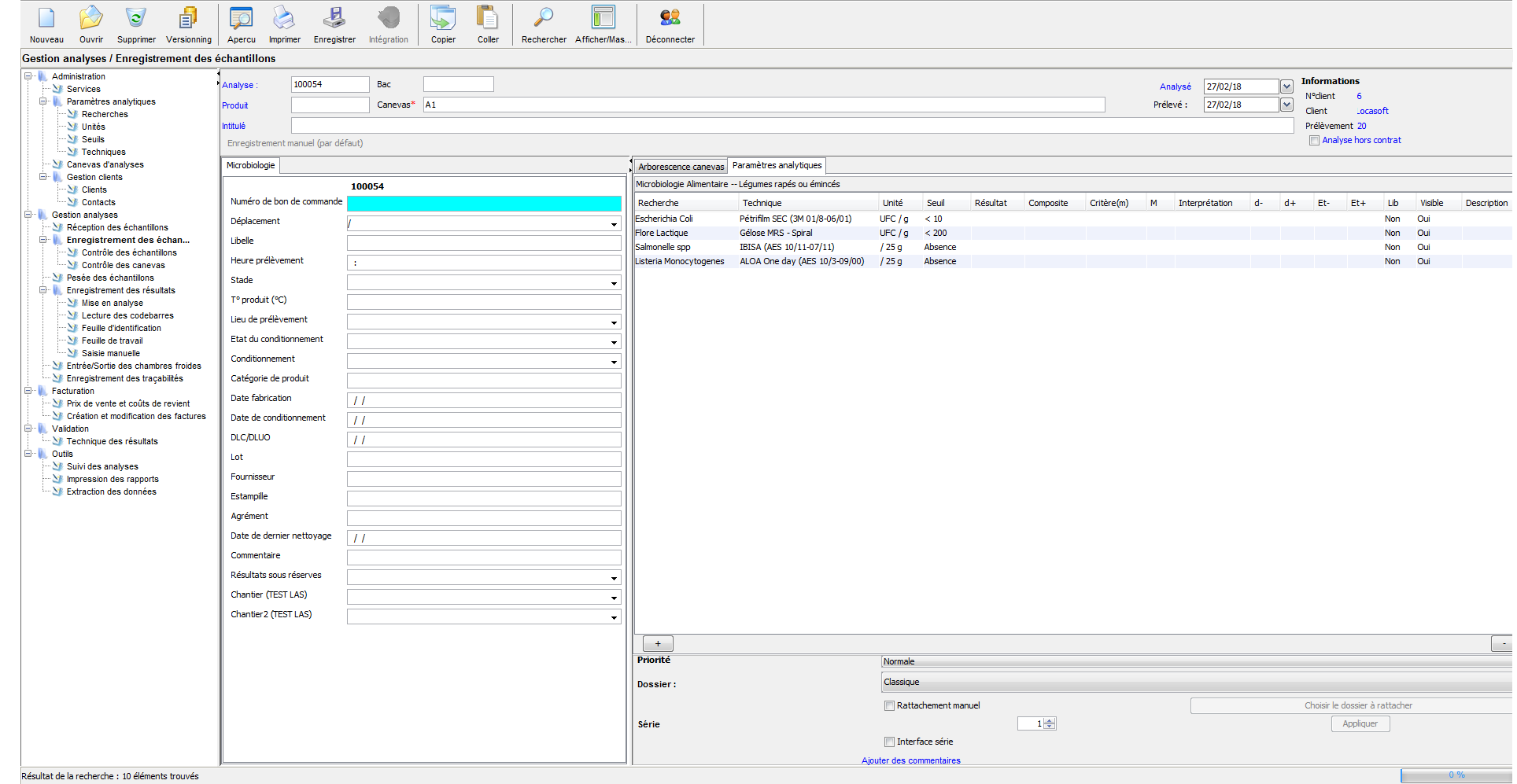Viewport: 1517px width, 784px height.
Task: Save with the Enregistrer icon
Action: coord(334,24)
